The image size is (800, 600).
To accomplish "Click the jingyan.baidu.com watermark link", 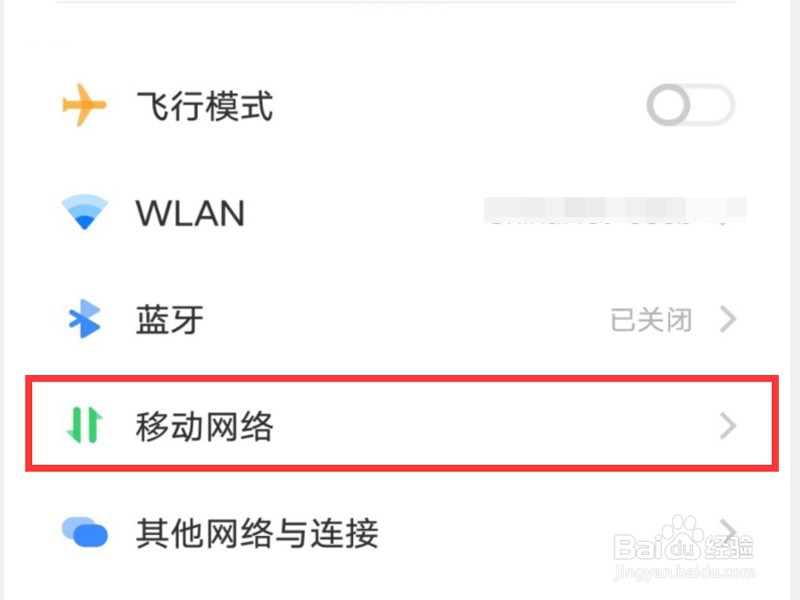I will point(683,572).
